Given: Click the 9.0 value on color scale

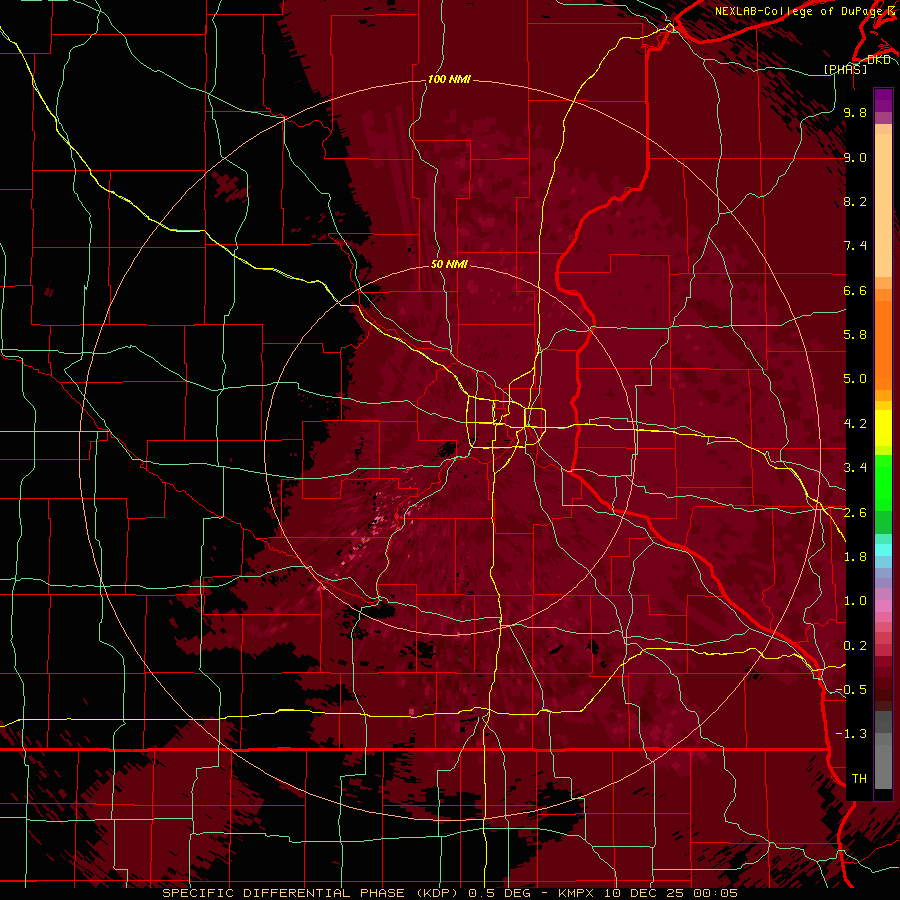Looking at the screenshot, I should pos(855,157).
